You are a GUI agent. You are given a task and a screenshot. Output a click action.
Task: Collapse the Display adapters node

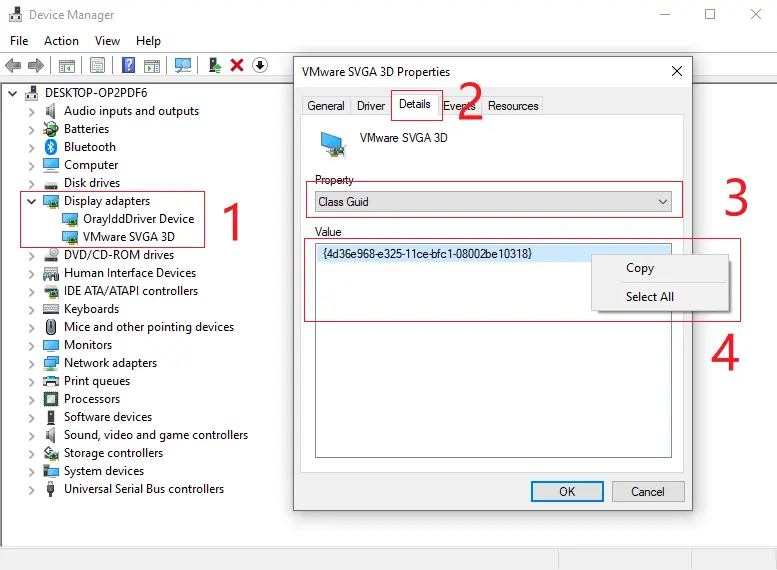(x=32, y=201)
